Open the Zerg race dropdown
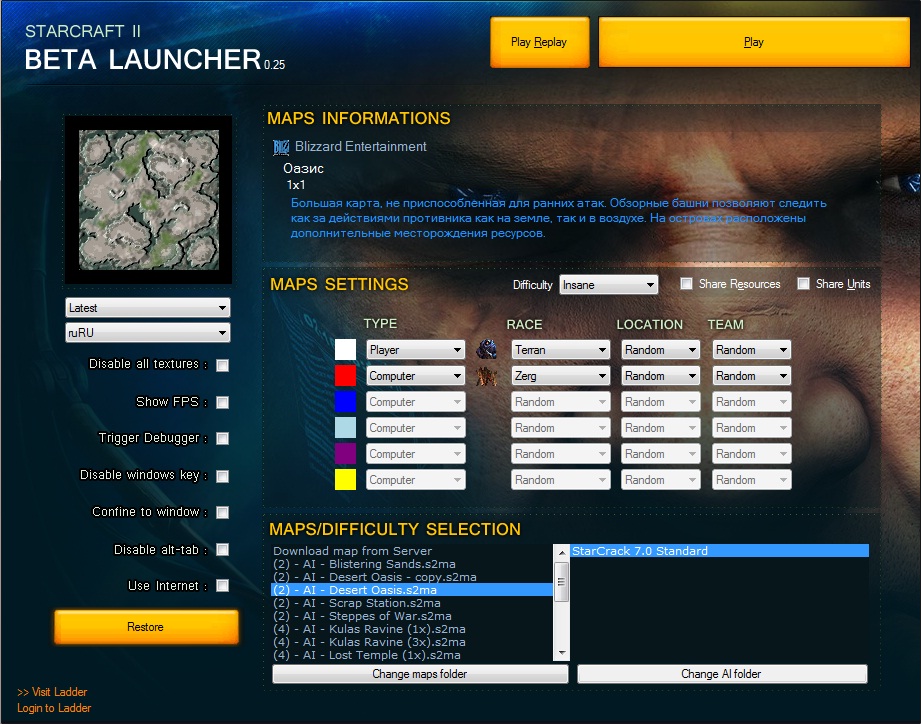The width and height of the screenshot is (921, 724). tap(560, 376)
